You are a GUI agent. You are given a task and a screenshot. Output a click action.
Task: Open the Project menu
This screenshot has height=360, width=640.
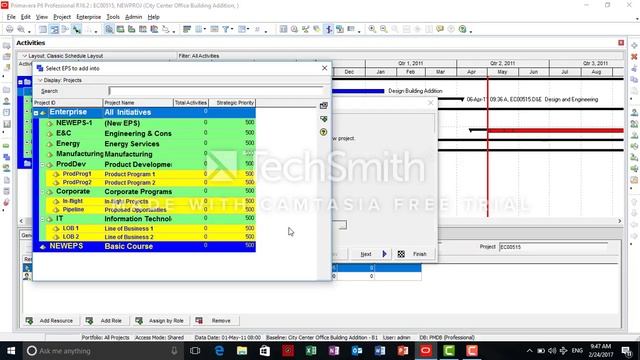coord(62,17)
